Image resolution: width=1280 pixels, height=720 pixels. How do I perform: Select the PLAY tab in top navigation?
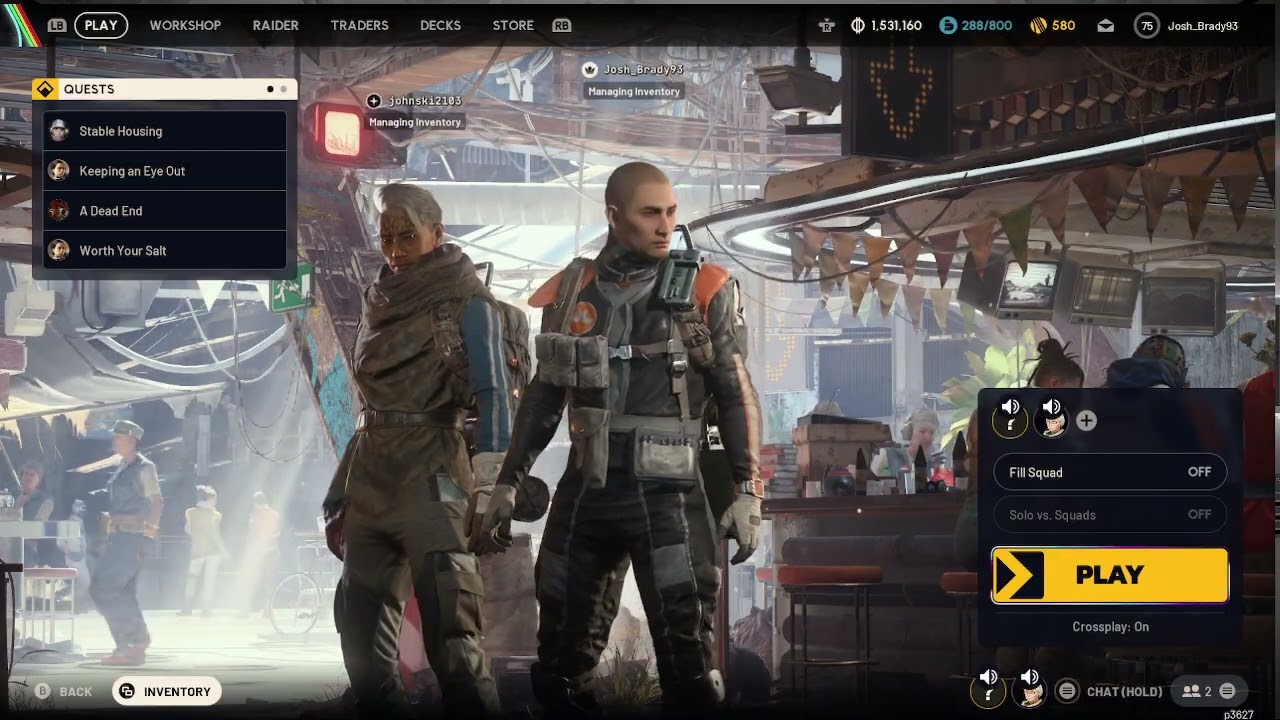(x=101, y=25)
